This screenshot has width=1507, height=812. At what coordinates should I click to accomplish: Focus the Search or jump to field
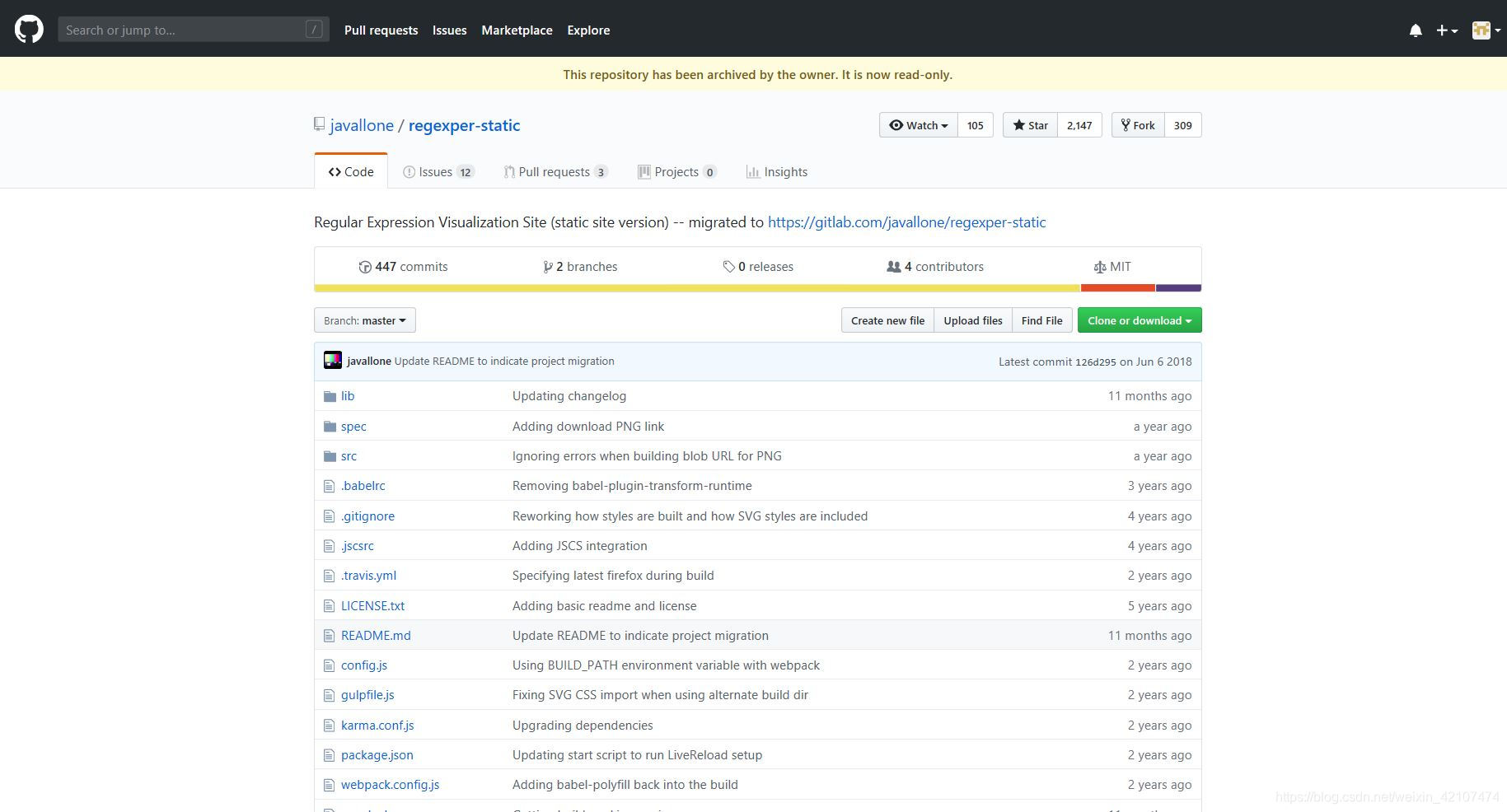click(194, 30)
